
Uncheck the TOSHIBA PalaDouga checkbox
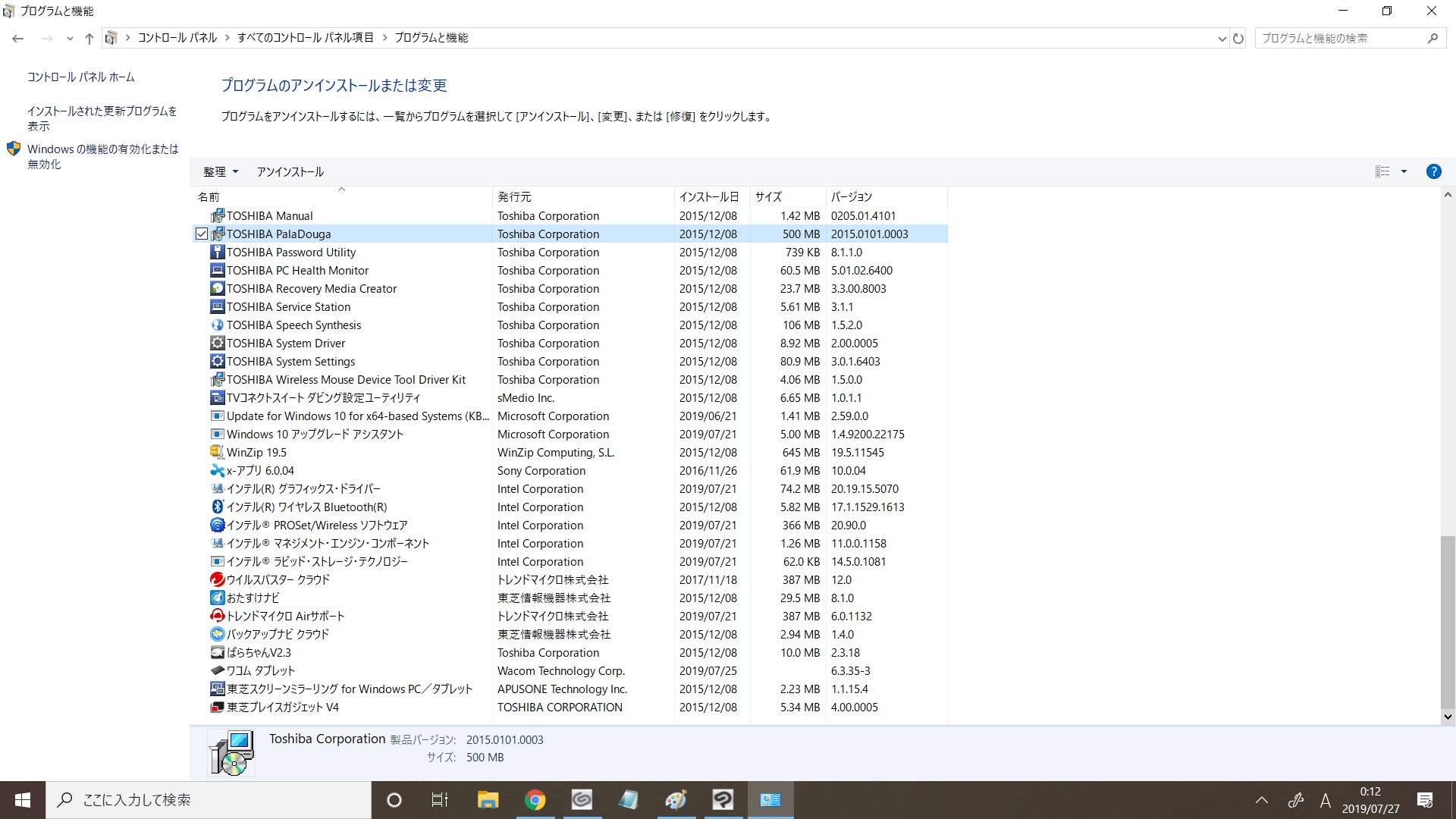point(201,234)
